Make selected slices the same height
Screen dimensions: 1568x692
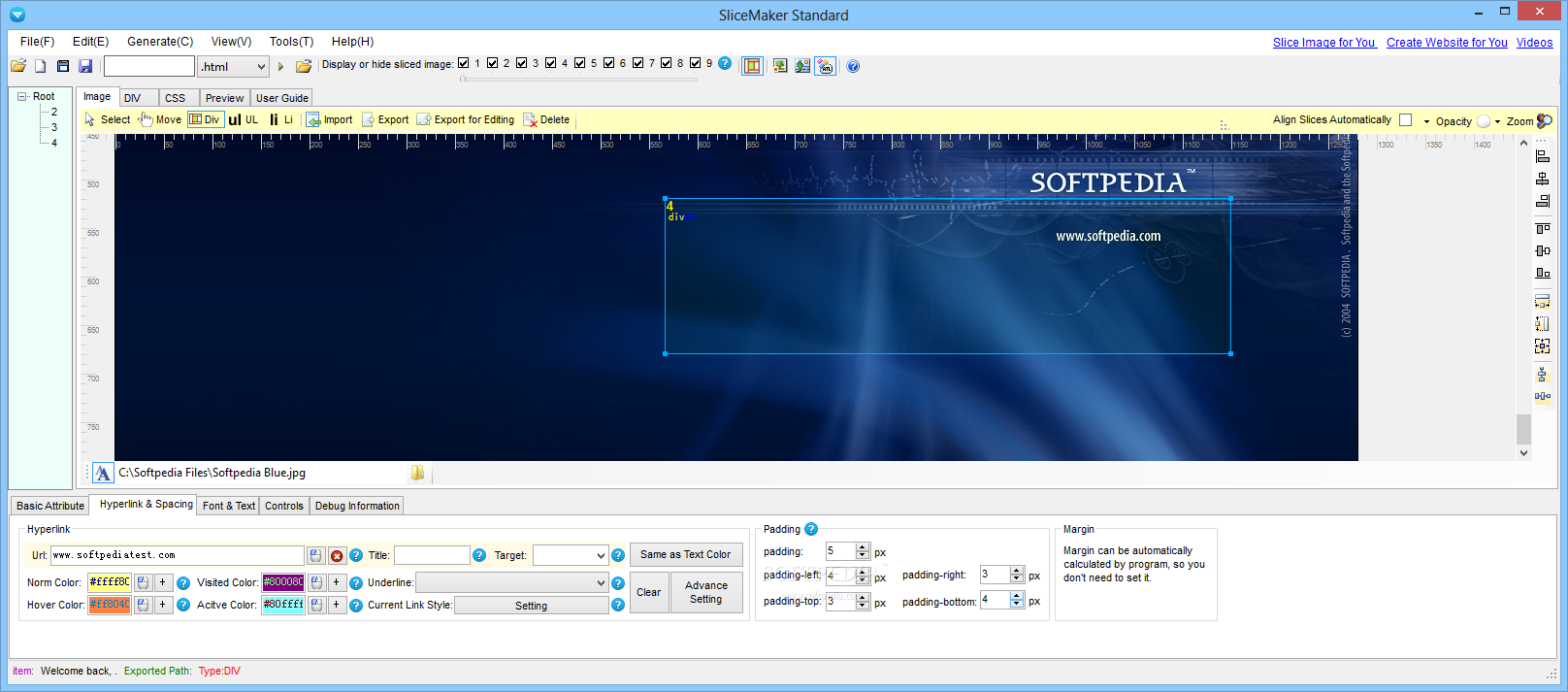coord(1543,323)
